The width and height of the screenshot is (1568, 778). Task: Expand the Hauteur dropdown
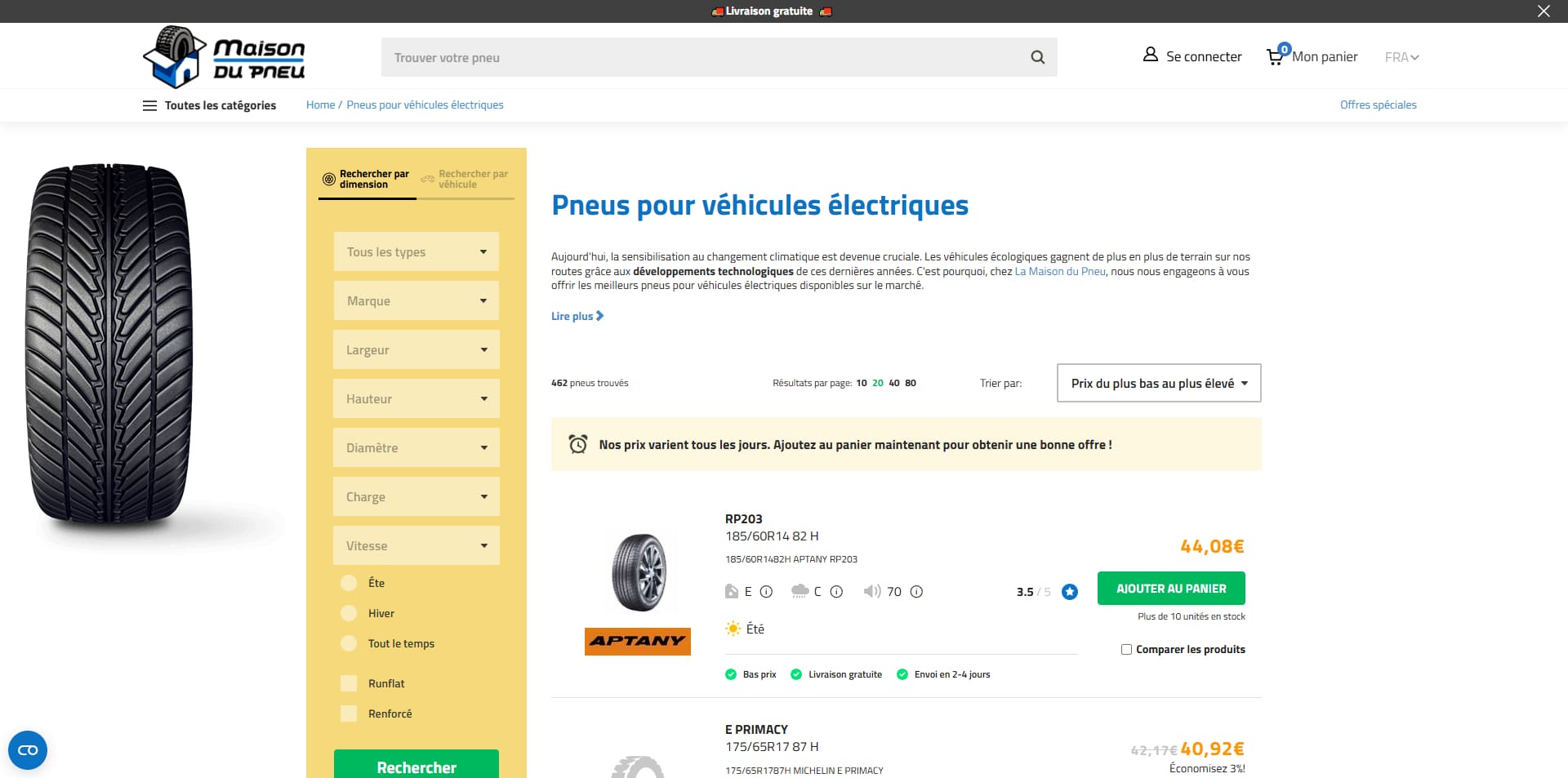[x=416, y=398]
